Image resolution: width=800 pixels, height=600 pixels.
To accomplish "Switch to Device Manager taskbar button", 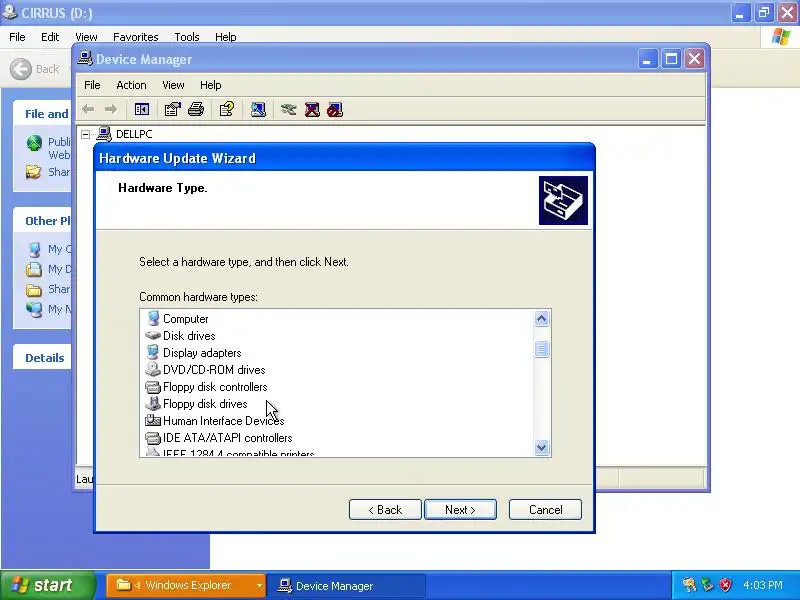I will 346,586.
